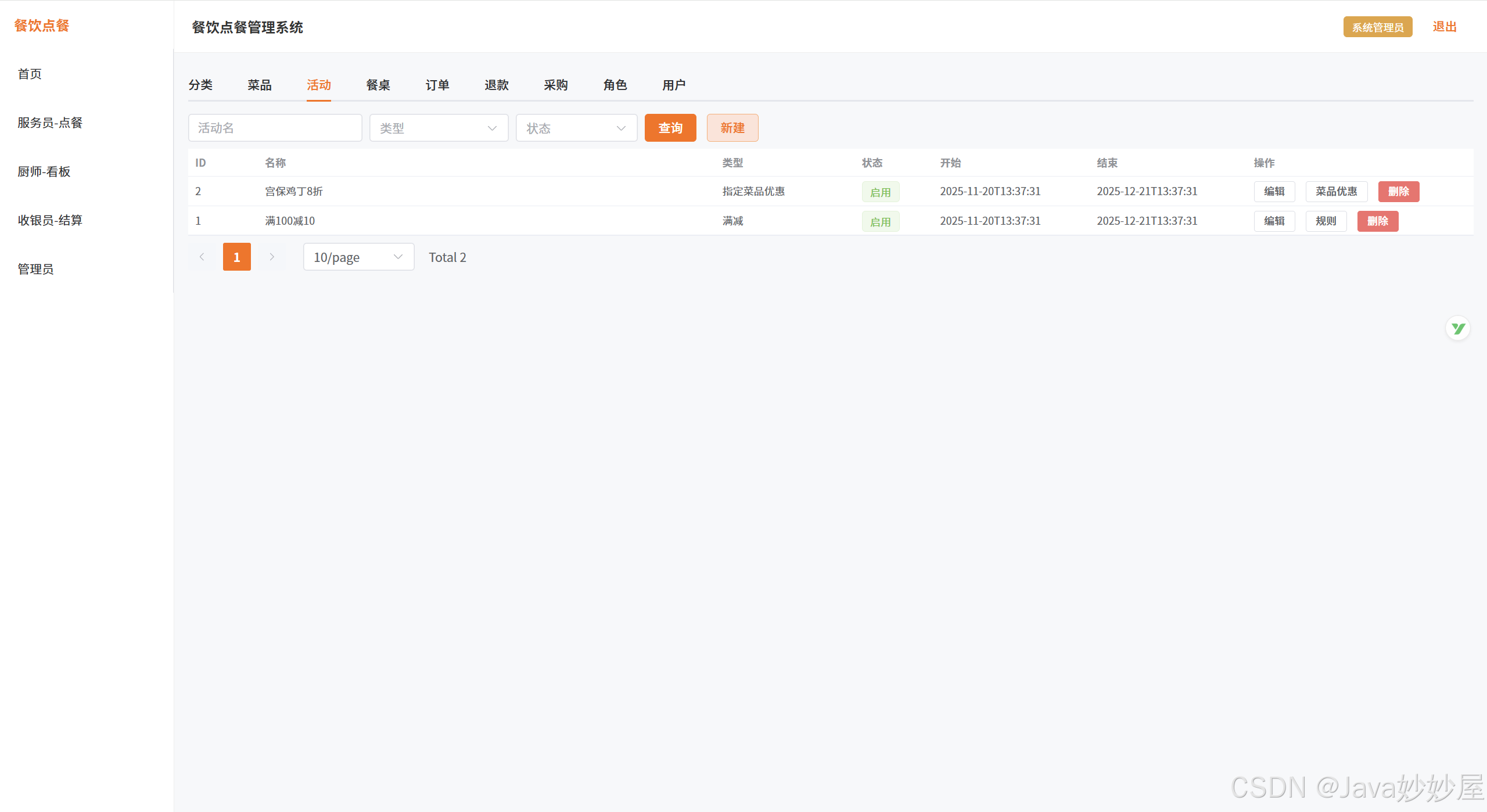Switch to the 订单 tab

437,85
